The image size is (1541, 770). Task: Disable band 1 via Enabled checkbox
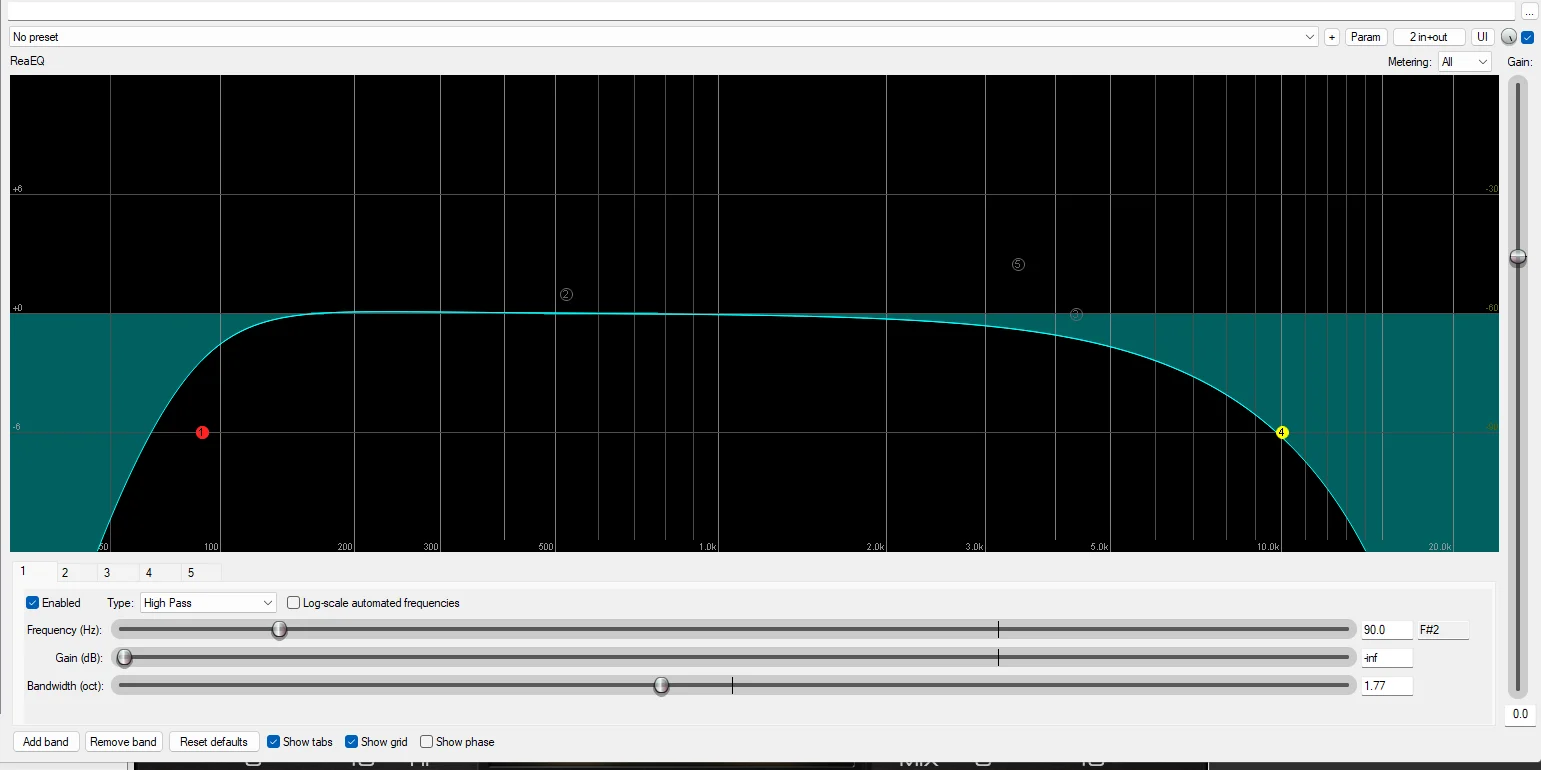[33, 603]
